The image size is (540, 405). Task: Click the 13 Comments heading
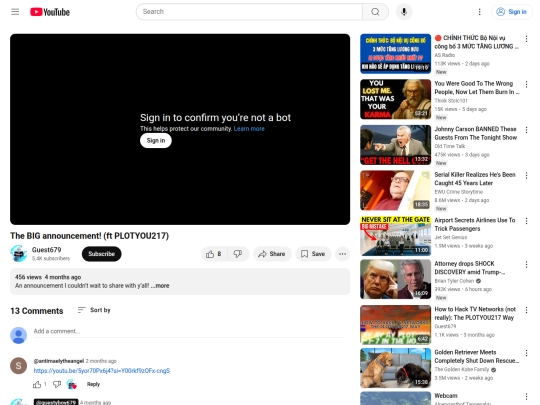(x=37, y=311)
